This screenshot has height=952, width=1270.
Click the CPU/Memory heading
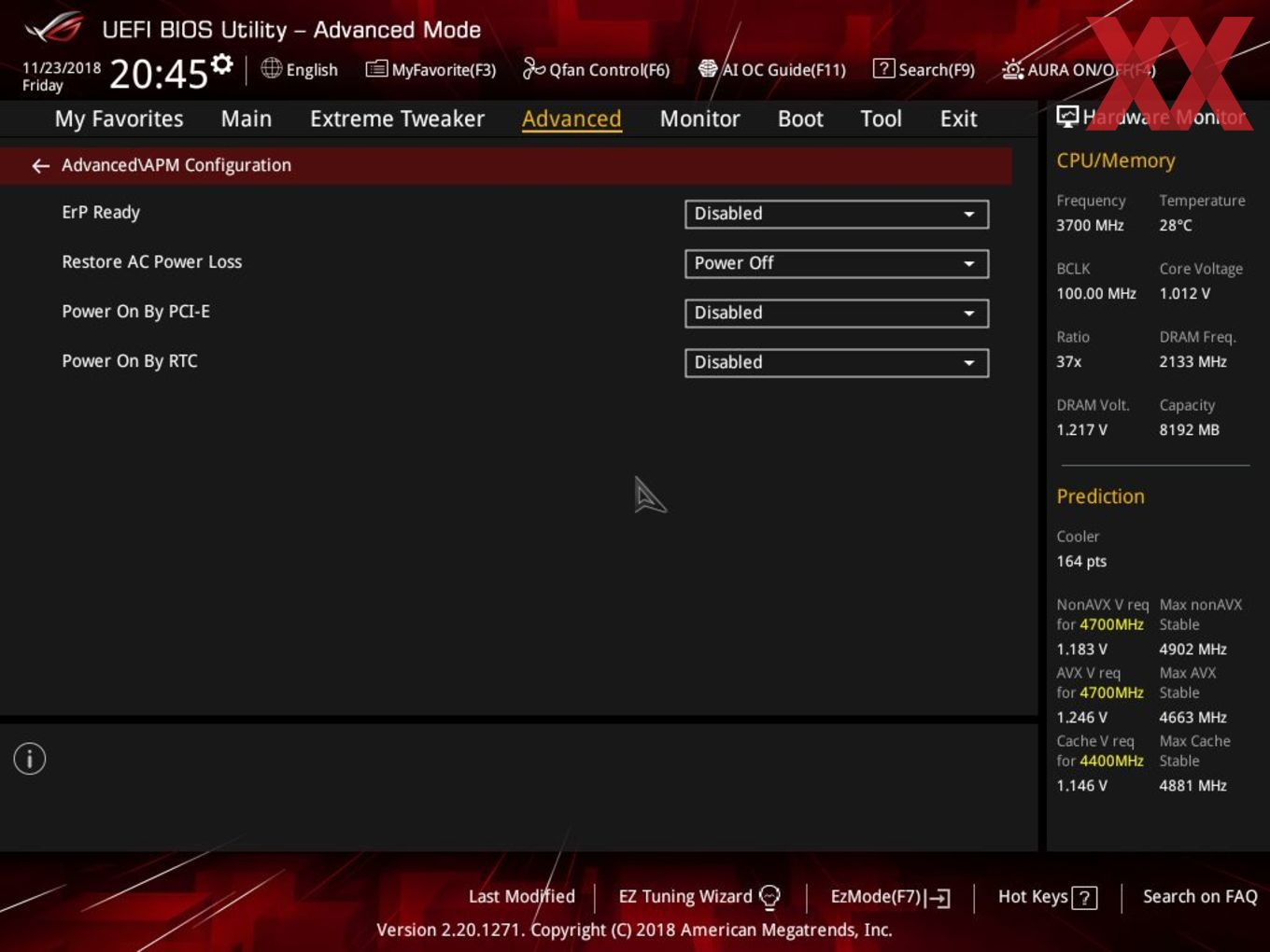tap(1115, 161)
